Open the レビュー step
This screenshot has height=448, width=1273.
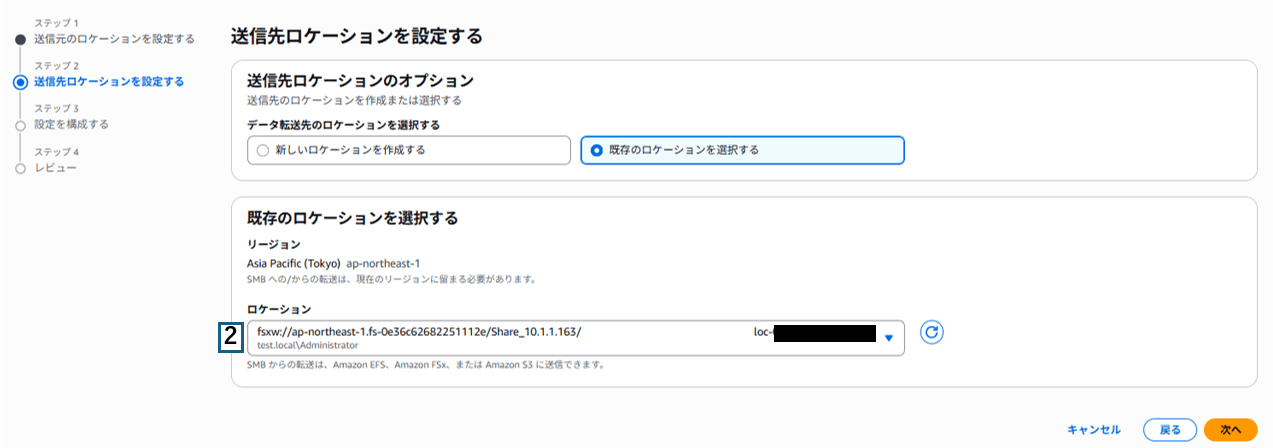click(x=55, y=168)
